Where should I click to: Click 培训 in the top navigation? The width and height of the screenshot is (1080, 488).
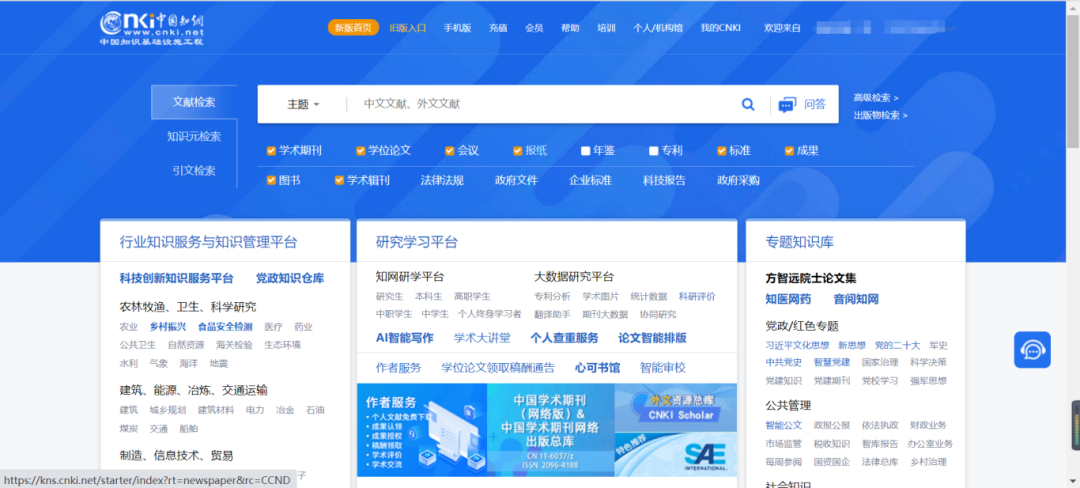tap(606, 28)
